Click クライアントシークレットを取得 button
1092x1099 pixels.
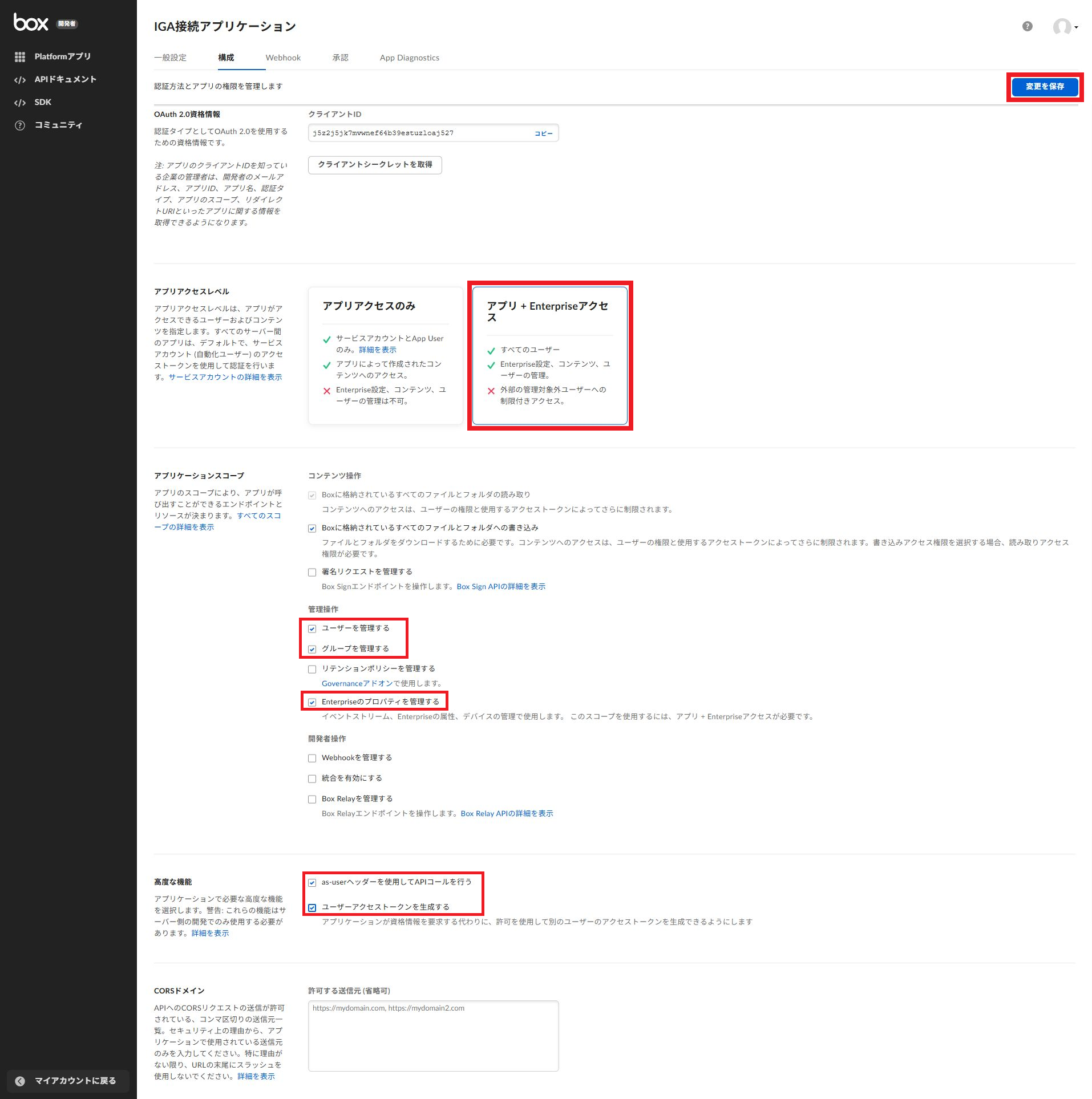click(x=375, y=165)
